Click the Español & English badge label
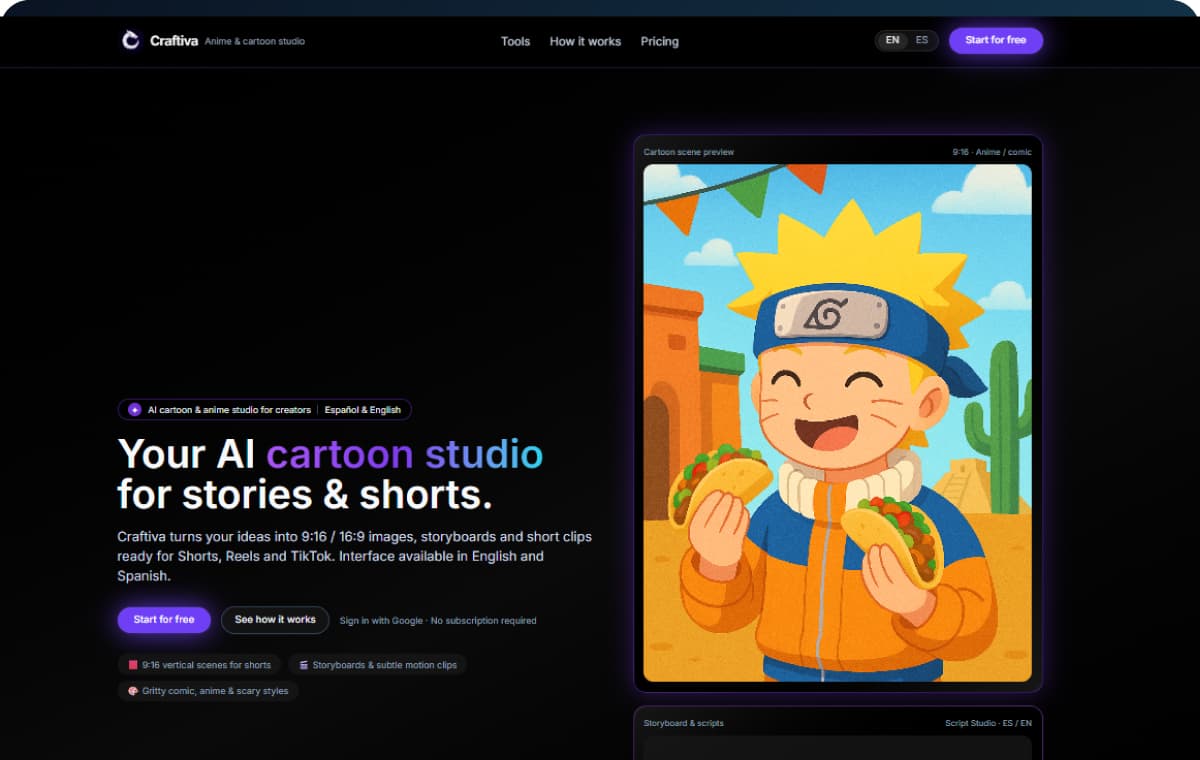The height and width of the screenshot is (760, 1200). click(362, 409)
